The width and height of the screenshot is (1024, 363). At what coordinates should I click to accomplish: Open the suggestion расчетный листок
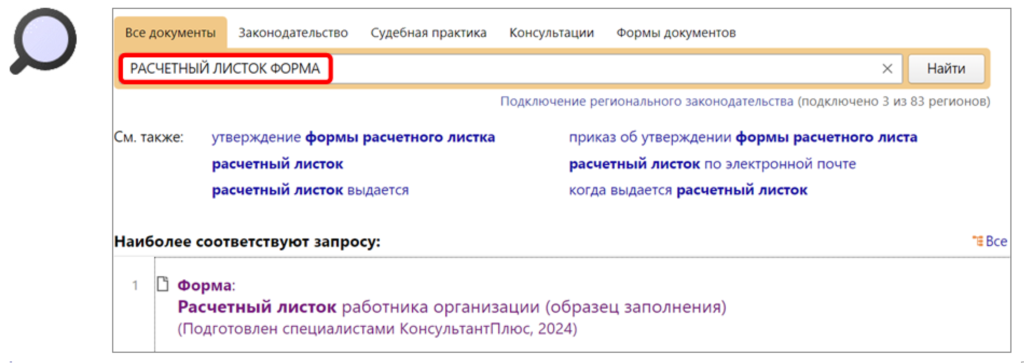[x=278, y=165]
